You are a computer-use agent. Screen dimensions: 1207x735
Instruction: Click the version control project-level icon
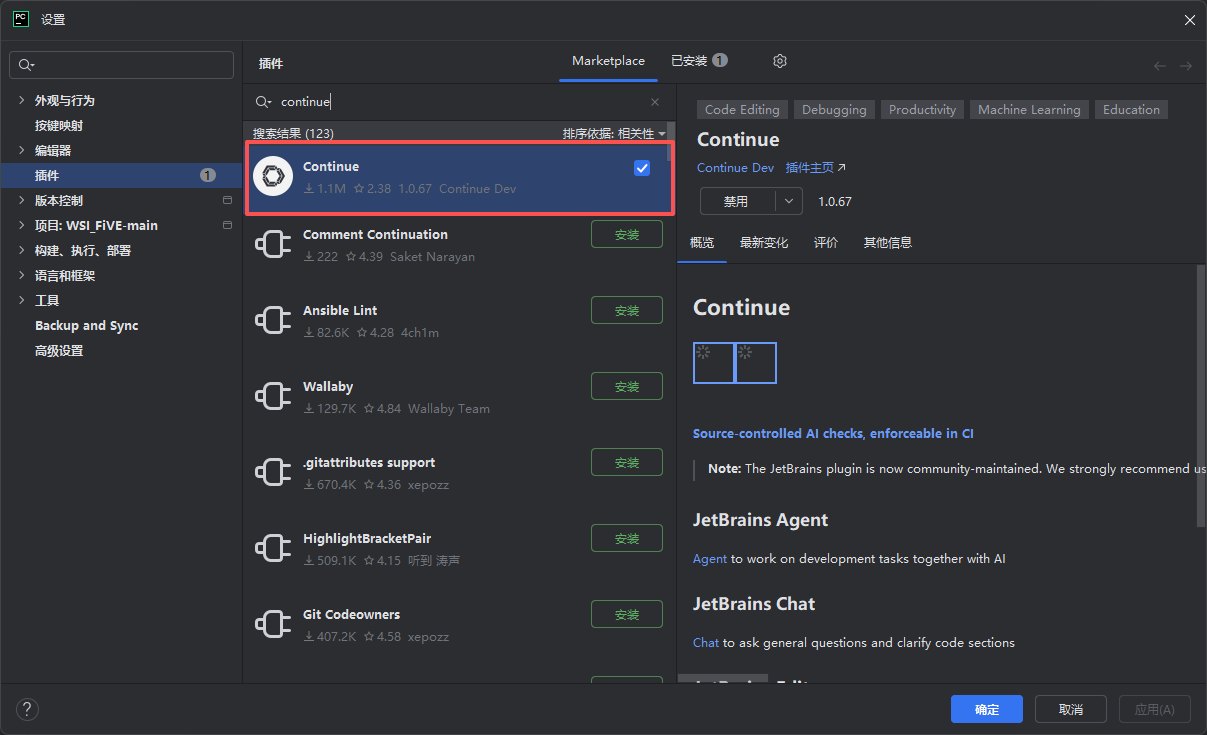(x=227, y=200)
